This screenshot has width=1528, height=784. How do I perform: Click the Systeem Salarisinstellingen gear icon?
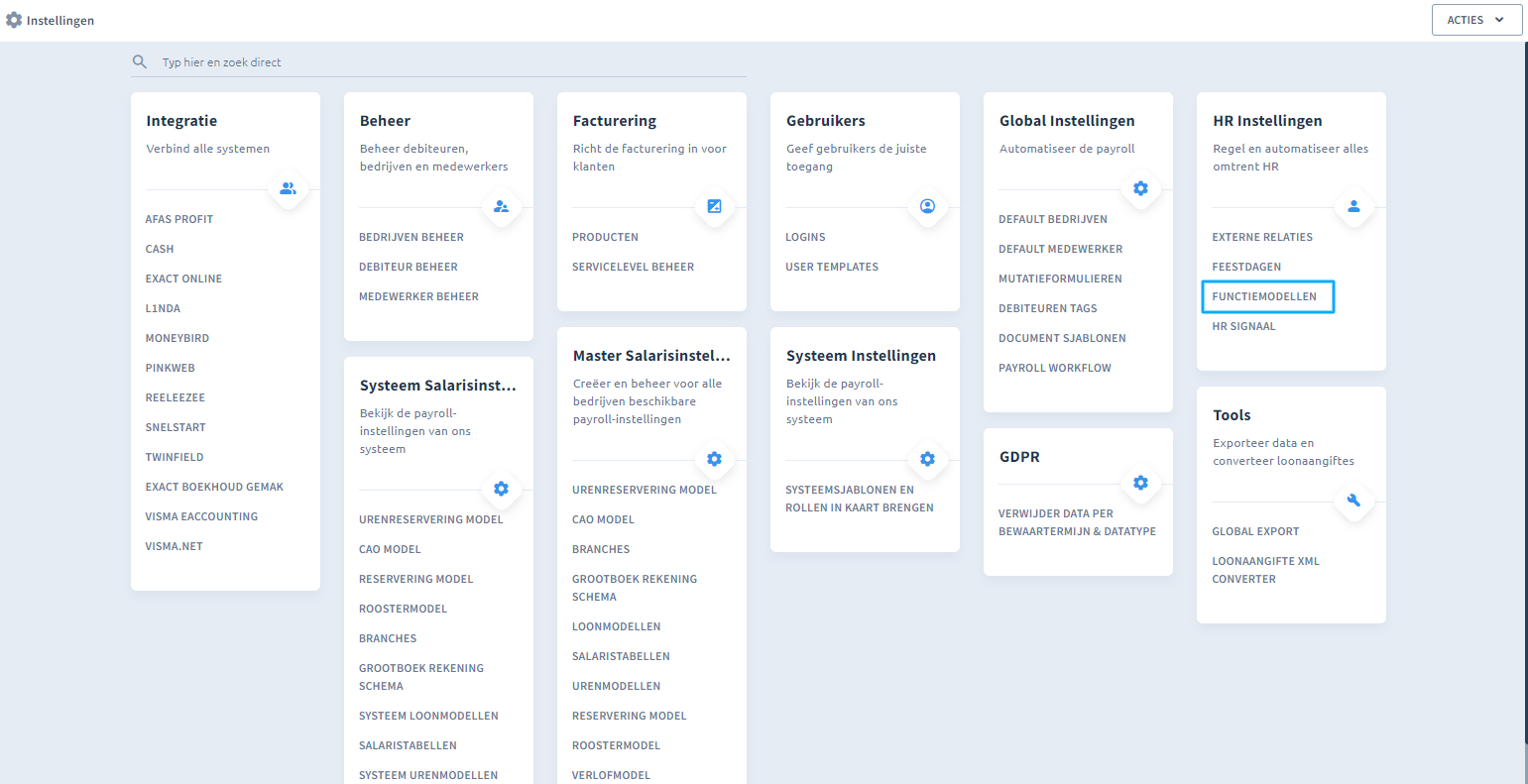click(501, 489)
